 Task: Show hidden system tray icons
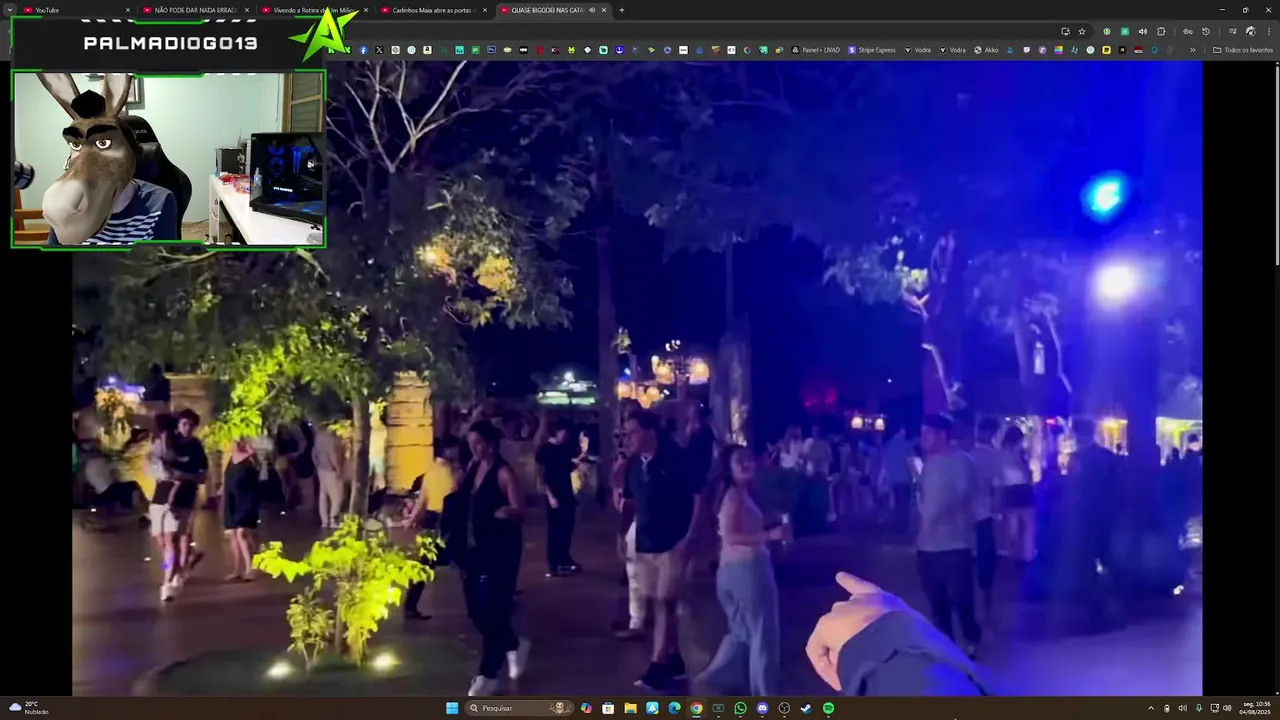(1150, 708)
